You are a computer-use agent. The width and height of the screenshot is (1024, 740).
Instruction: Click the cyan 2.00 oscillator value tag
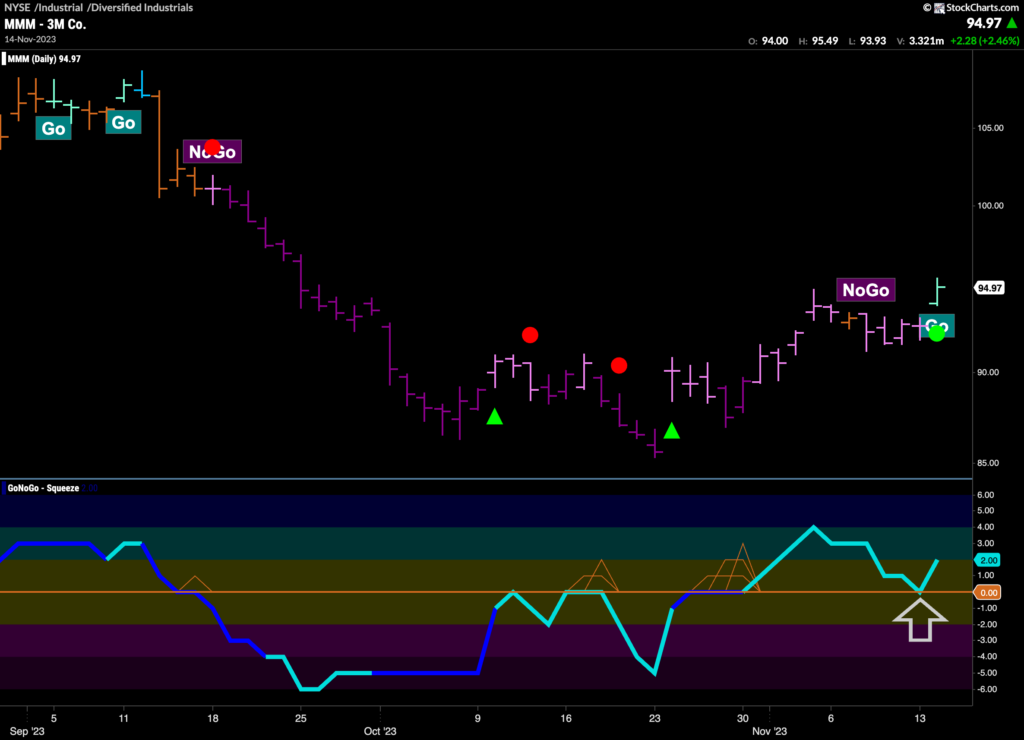point(988,560)
